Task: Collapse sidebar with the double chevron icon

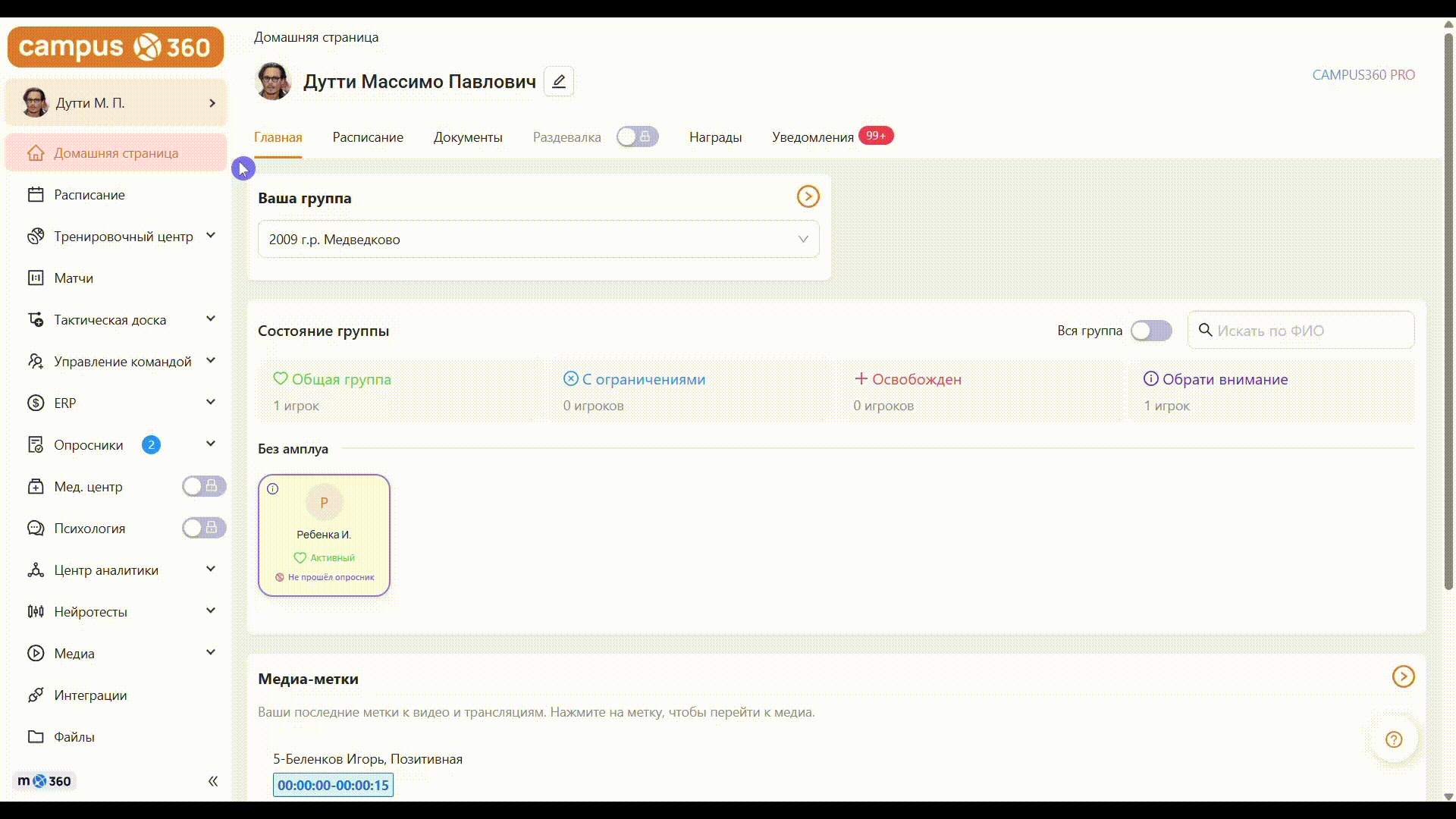Action: click(213, 781)
